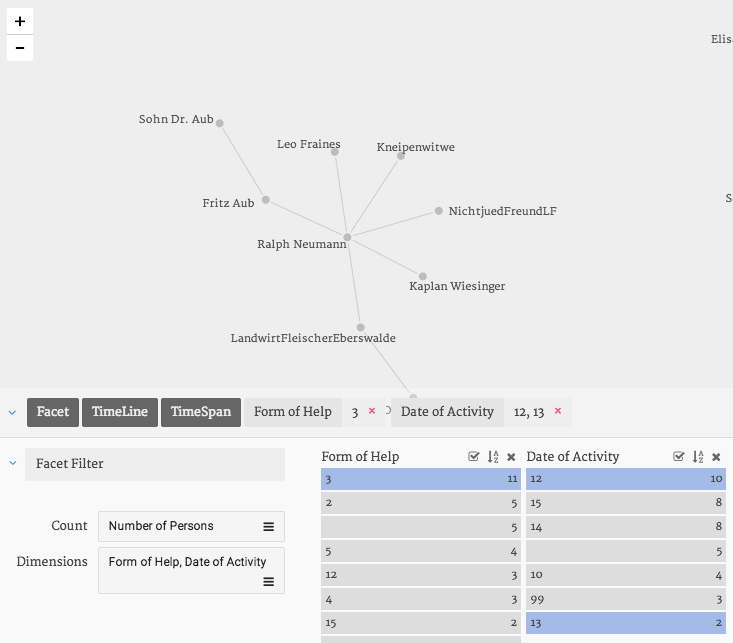This screenshot has height=643, width=733.
Task: Close the Form of Help facet column
Action: coord(511,457)
